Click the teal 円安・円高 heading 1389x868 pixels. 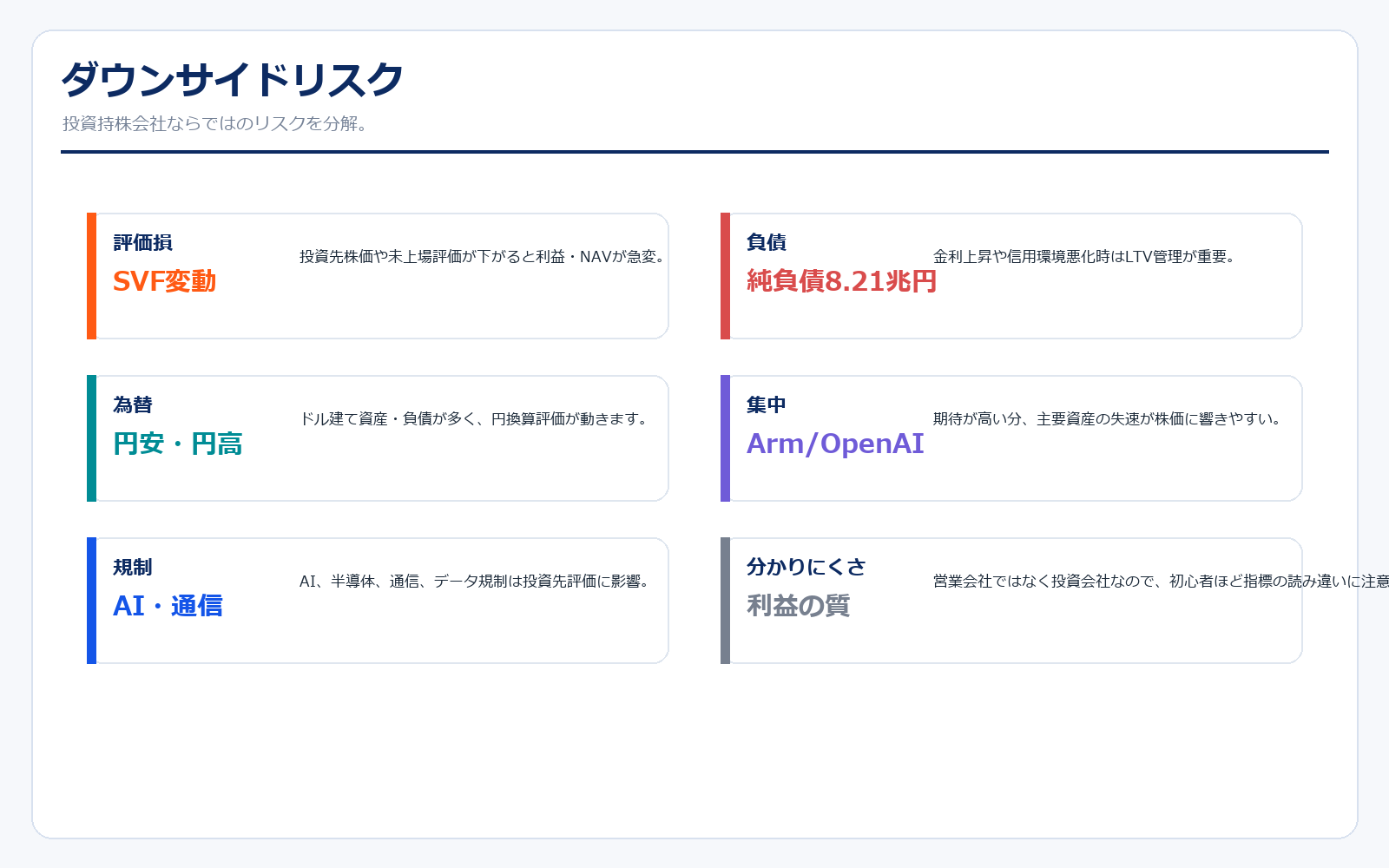coord(178,444)
